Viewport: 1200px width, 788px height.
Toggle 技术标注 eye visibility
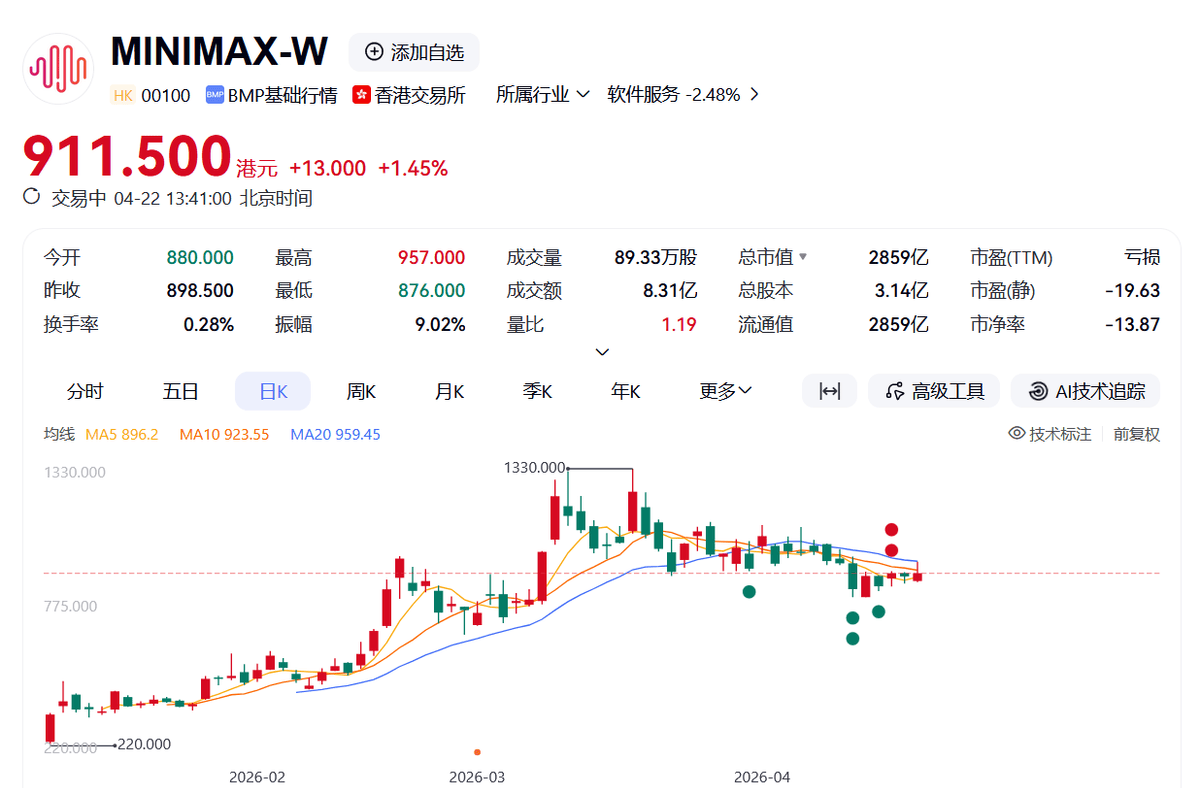(1018, 434)
